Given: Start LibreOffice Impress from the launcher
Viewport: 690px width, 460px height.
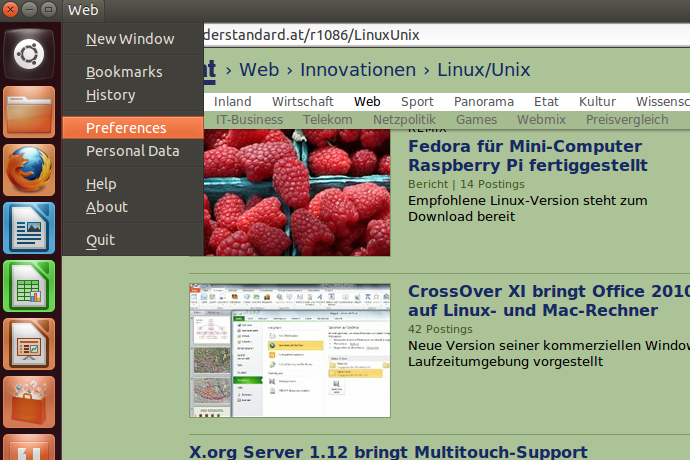Looking at the screenshot, I should (28, 344).
